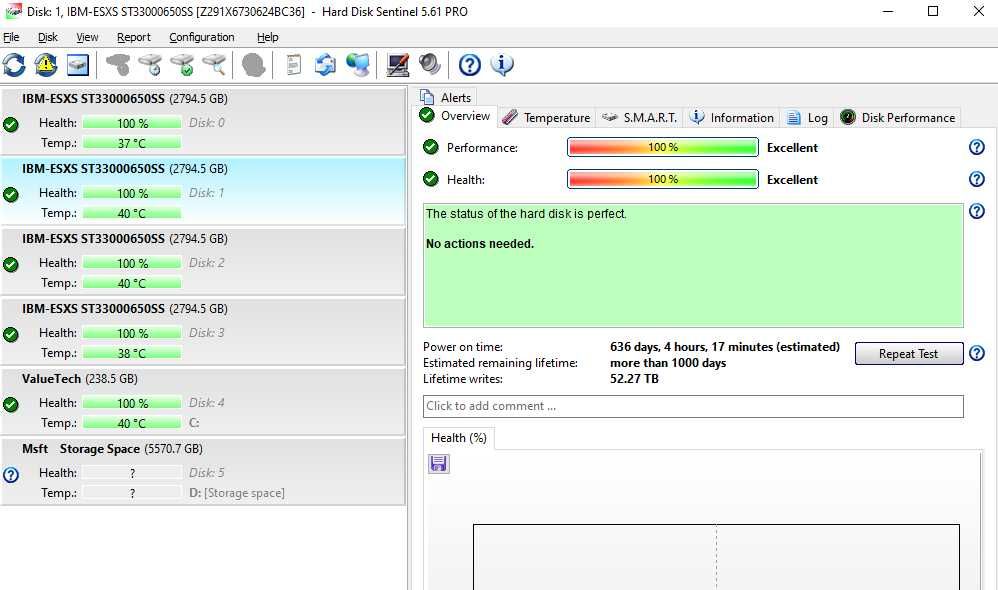Viewport: 998px width, 590px height.
Task: Open the Configuration menu
Action: [x=202, y=37]
